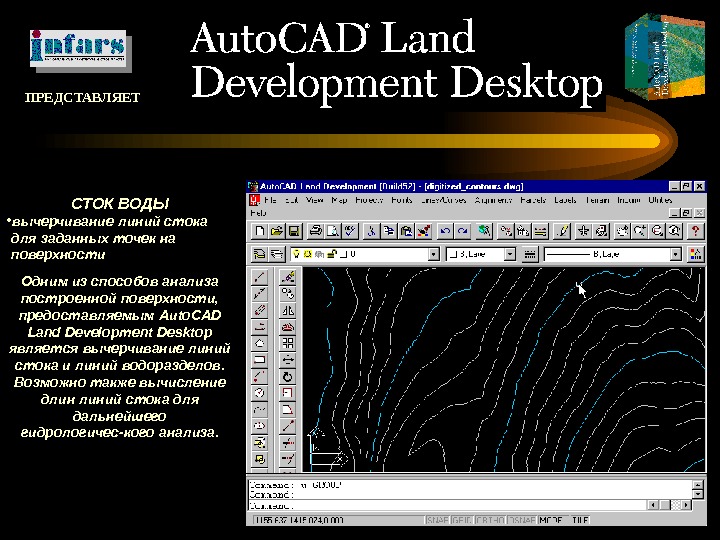This screenshot has width=720, height=540.
Task: Click the Paste clipboard icon
Action: (x=406, y=231)
